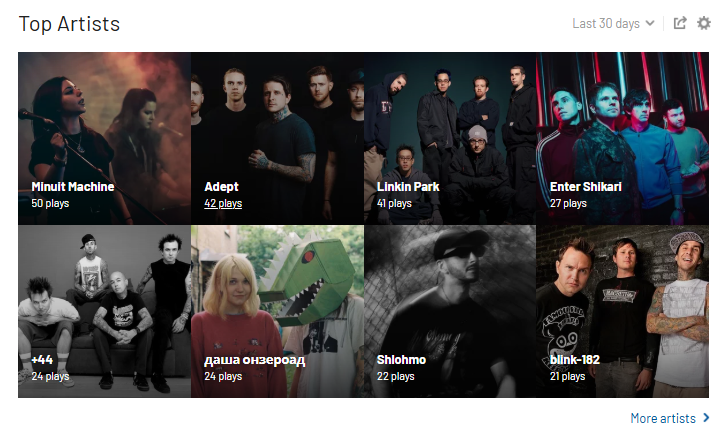Image resolution: width=728 pixels, height=434 pixels.
Task: Open the Minuit Machine artist name
Action: 73,187
